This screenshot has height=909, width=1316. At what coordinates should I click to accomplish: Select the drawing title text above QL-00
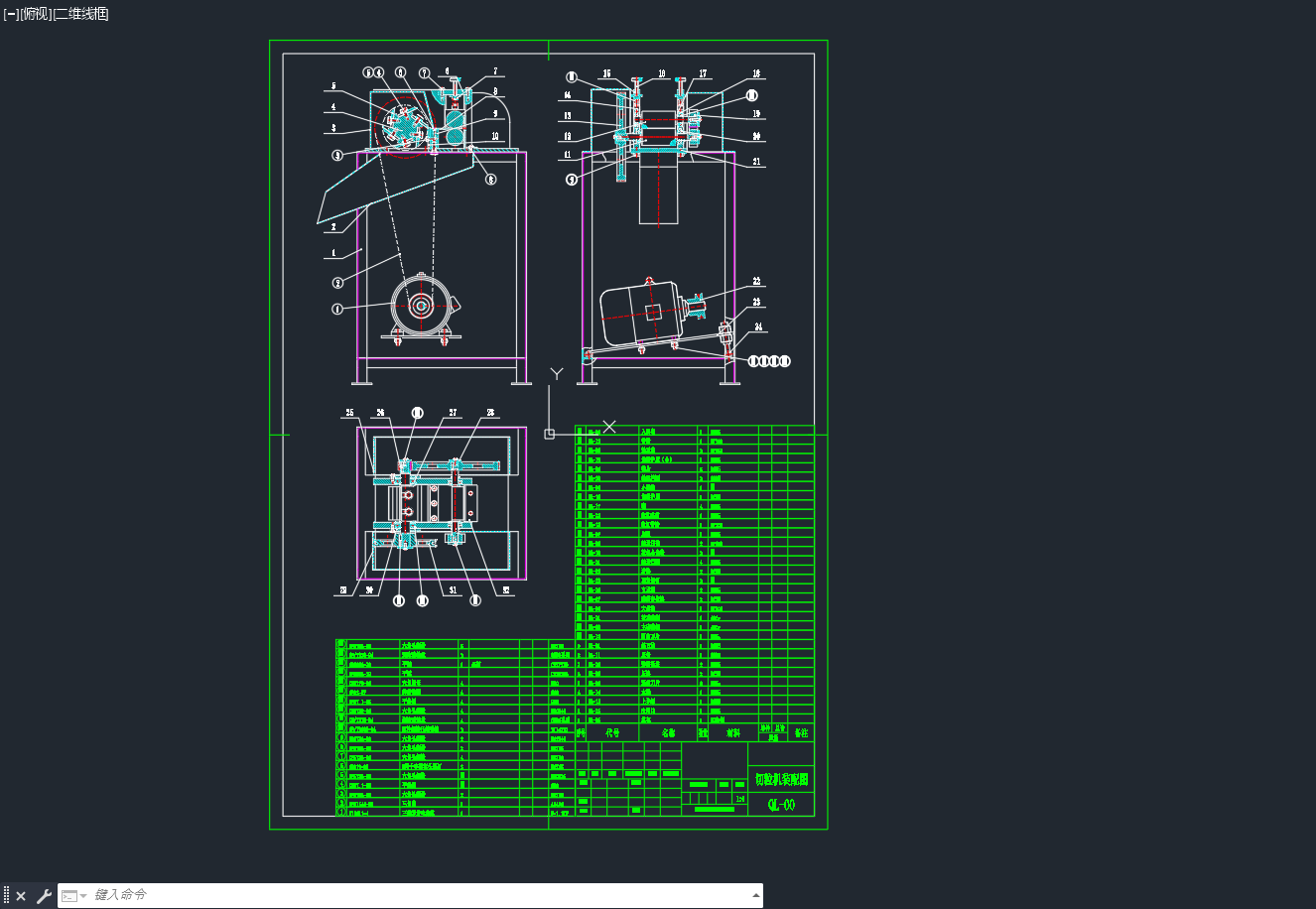(x=781, y=779)
